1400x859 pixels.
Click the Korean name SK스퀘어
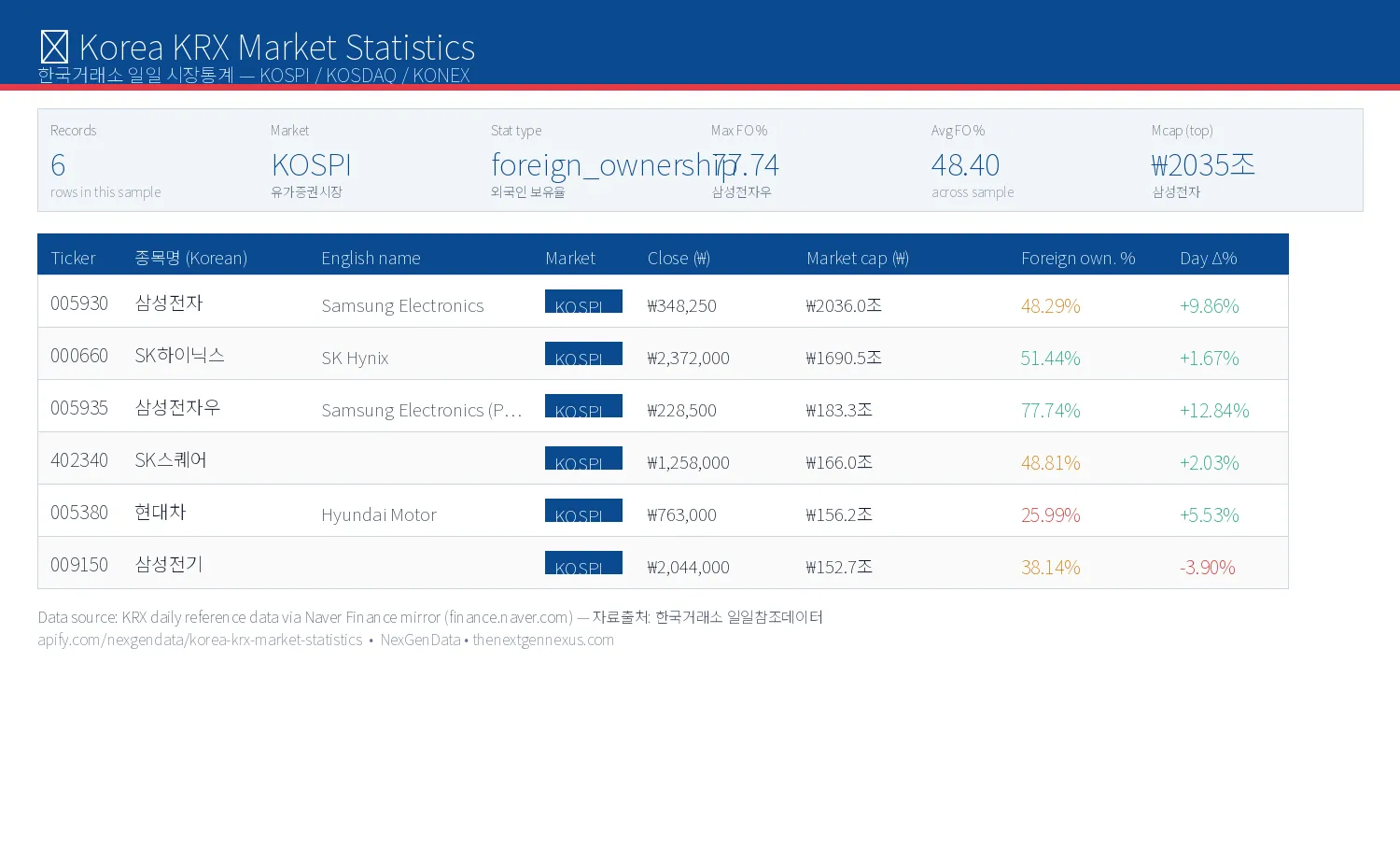tap(171, 460)
